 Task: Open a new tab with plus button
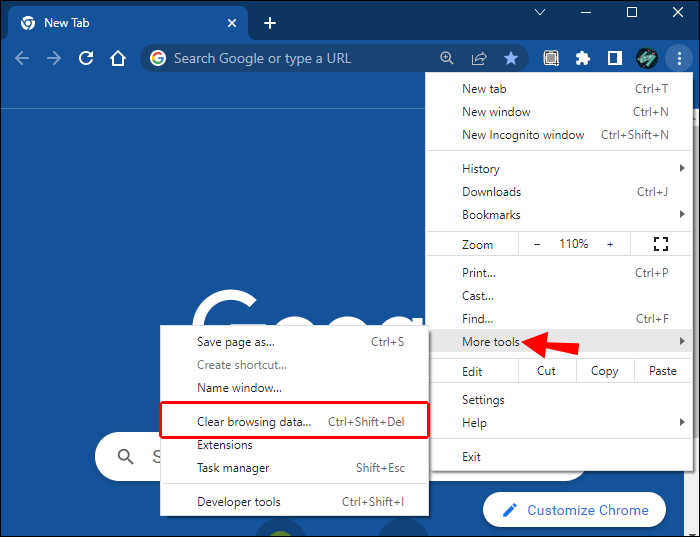click(x=270, y=23)
